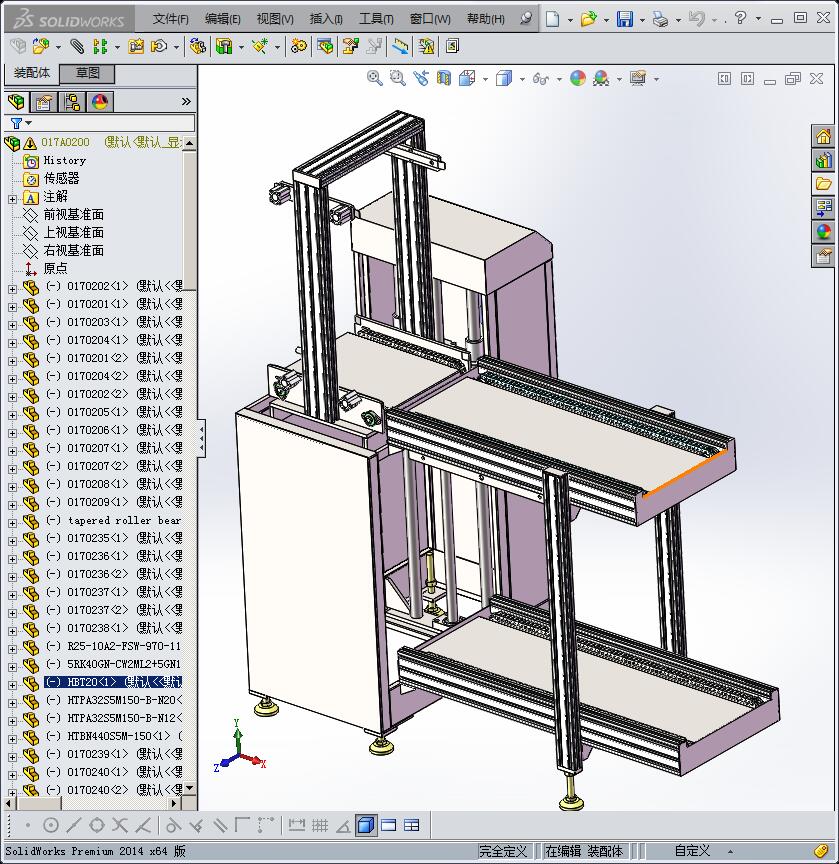Click the Home icon in right task pane

(x=823, y=136)
